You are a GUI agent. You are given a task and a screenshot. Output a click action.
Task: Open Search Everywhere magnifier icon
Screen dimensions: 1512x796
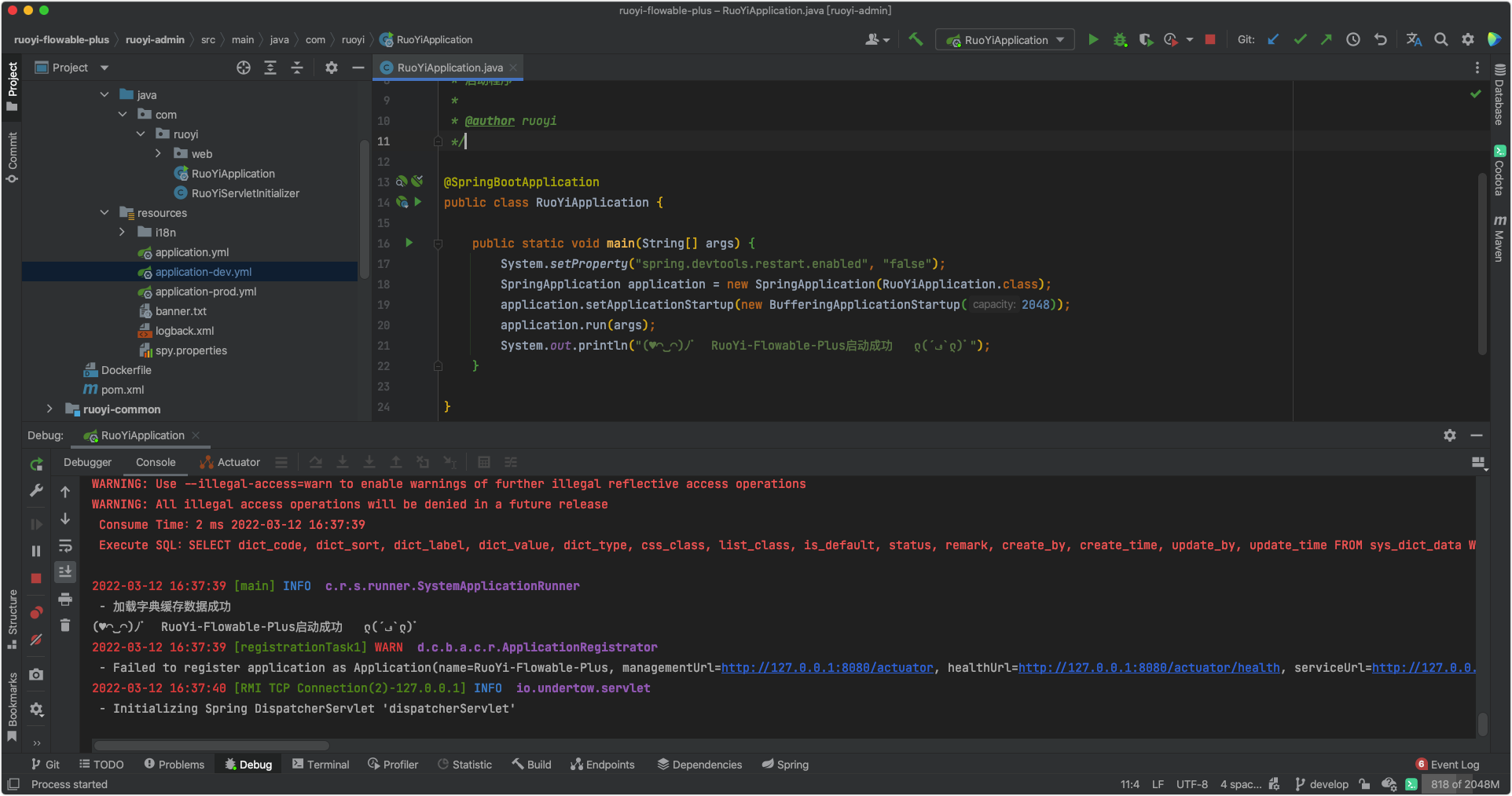(1440, 39)
